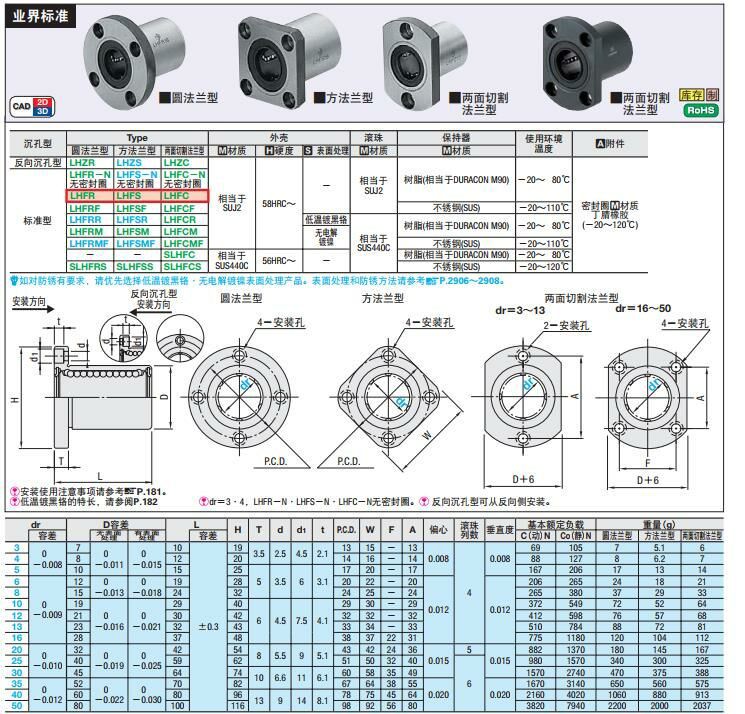Open the 方法兰型 square flange product photo

click(x=289, y=59)
